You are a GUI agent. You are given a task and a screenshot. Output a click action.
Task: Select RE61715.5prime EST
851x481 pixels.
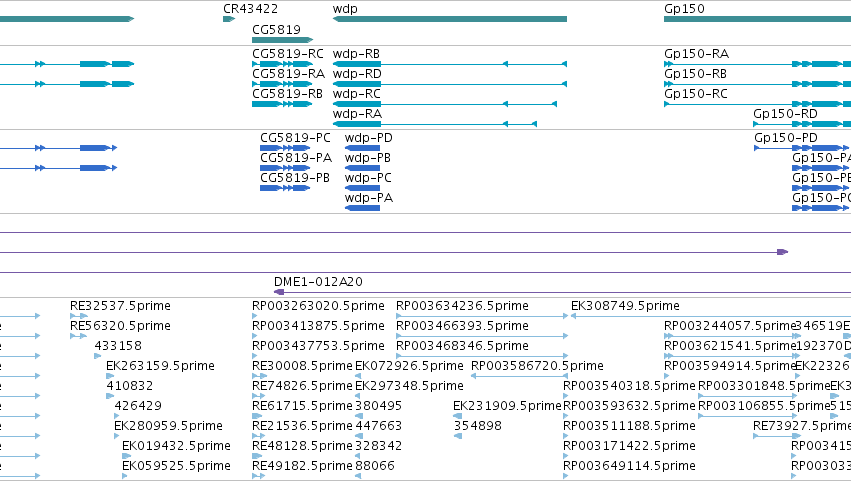click(x=258, y=416)
